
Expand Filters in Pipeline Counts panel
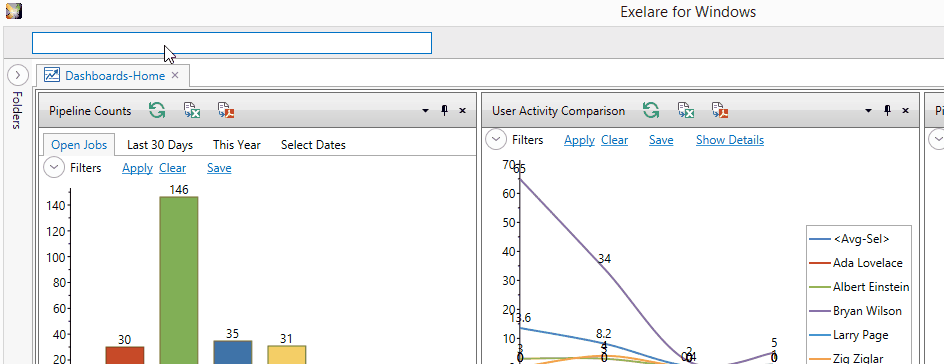[x=54, y=168]
